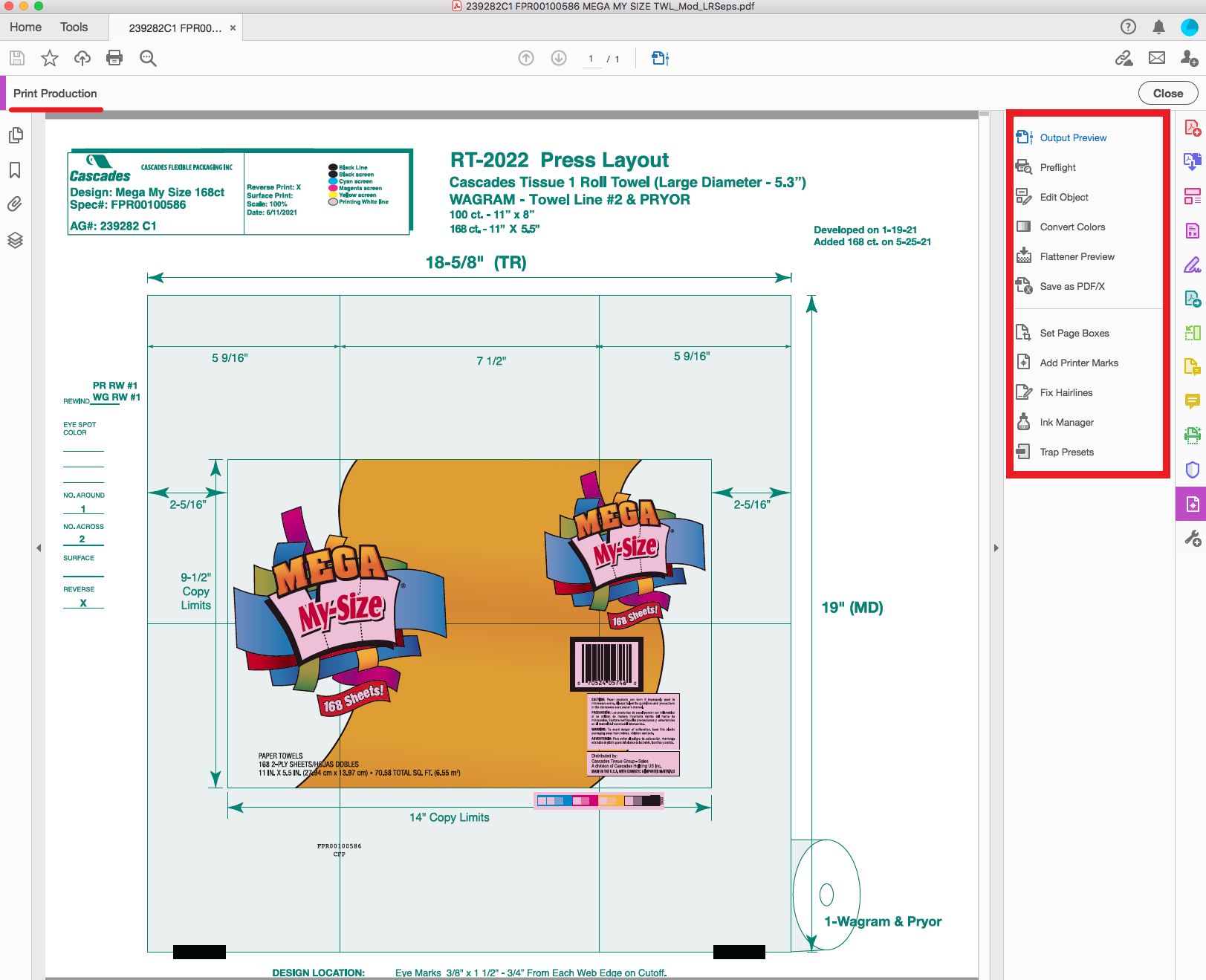Image resolution: width=1206 pixels, height=980 pixels.
Task: Open Fill & Sign pen tool in sidebar
Action: (x=1193, y=265)
